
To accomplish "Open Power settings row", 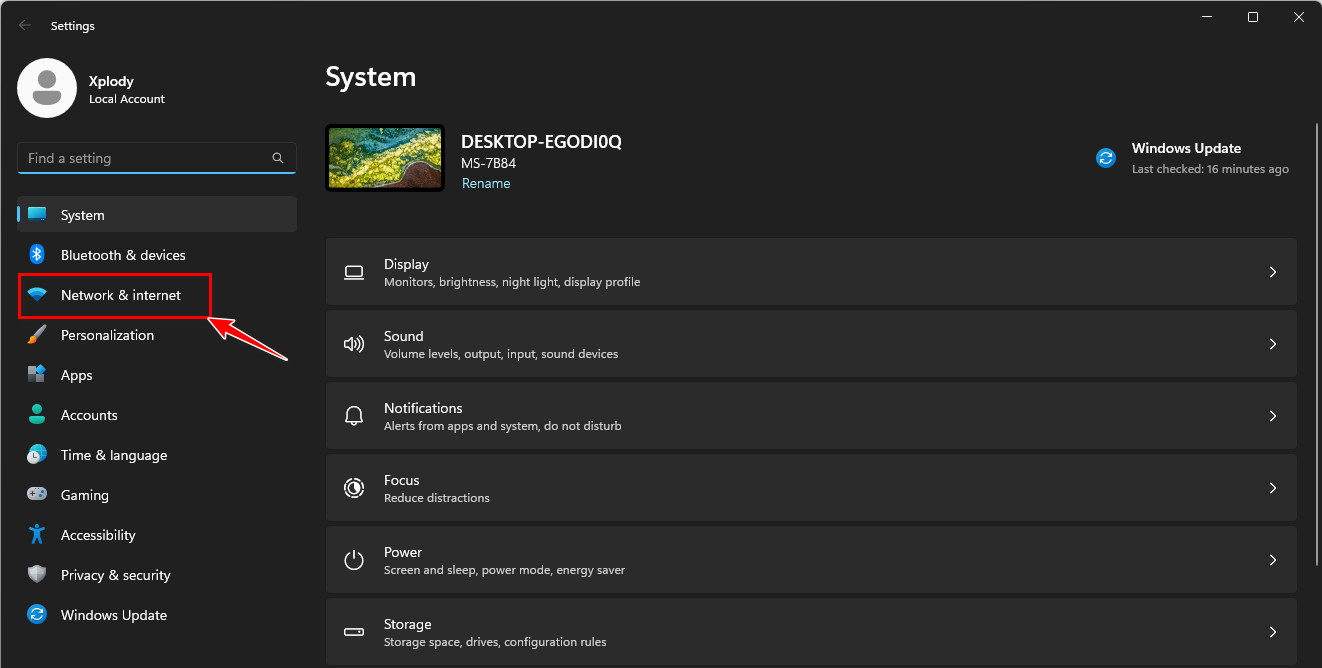I will [810, 560].
